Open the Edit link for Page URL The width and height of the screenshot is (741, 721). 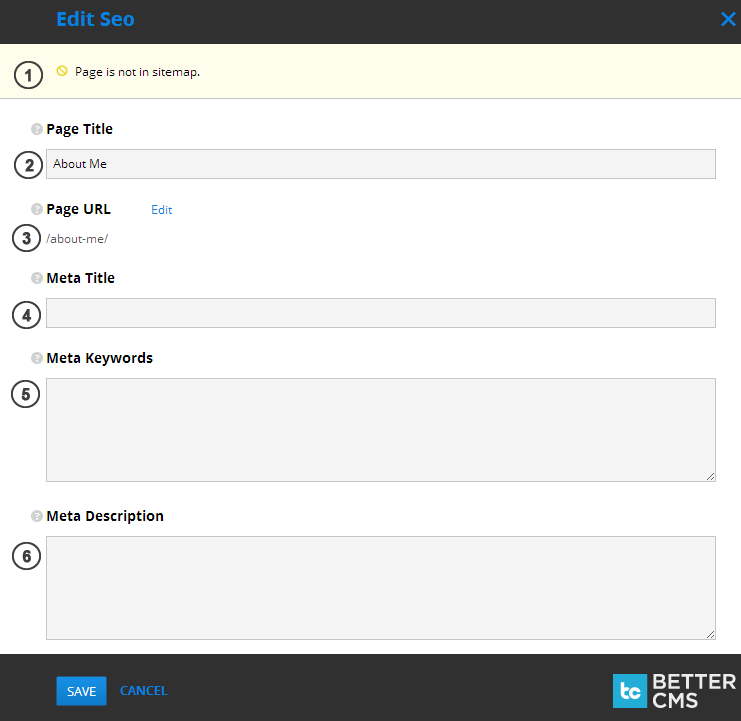click(x=162, y=210)
